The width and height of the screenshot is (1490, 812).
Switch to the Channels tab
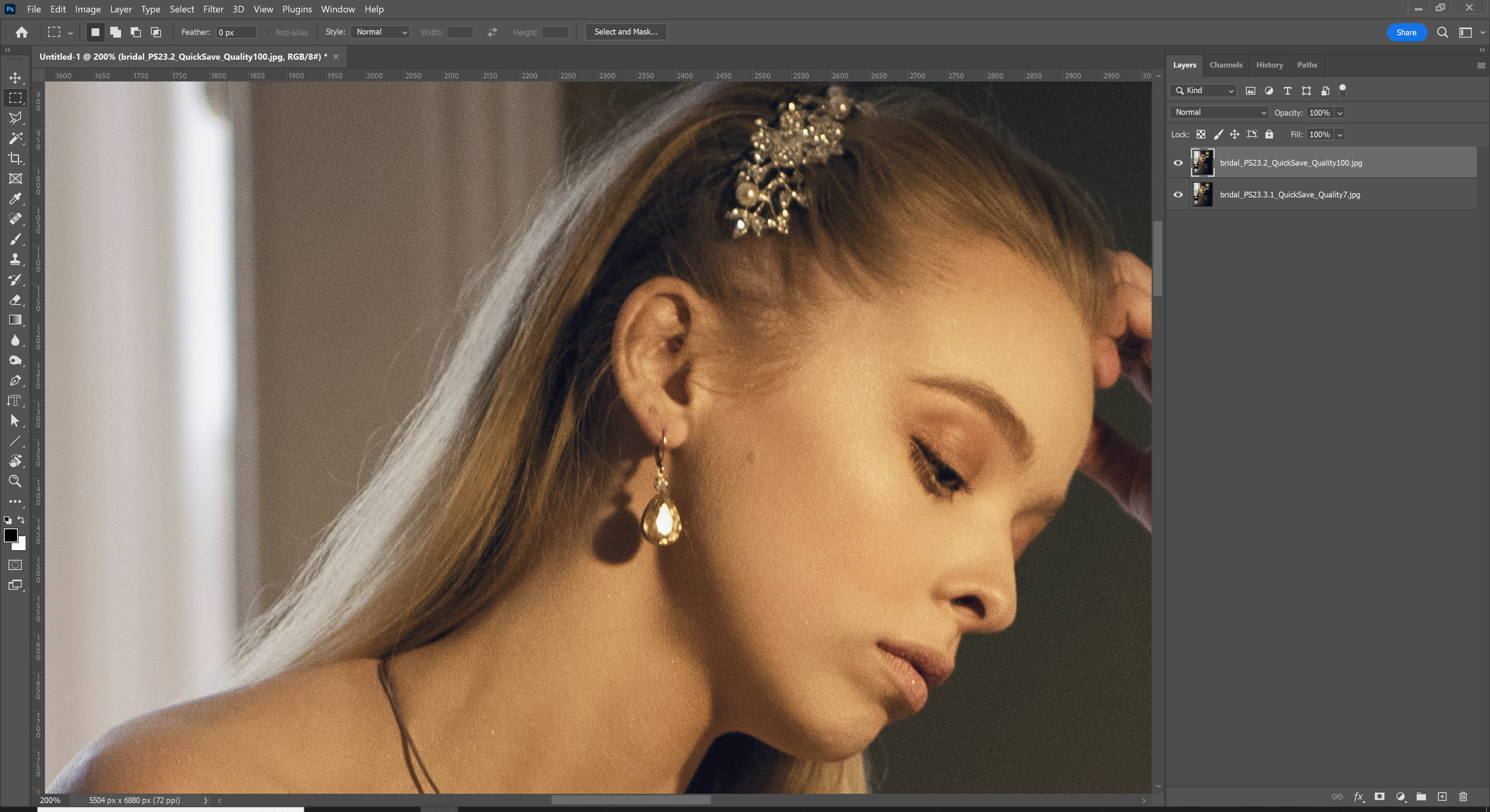click(x=1226, y=65)
